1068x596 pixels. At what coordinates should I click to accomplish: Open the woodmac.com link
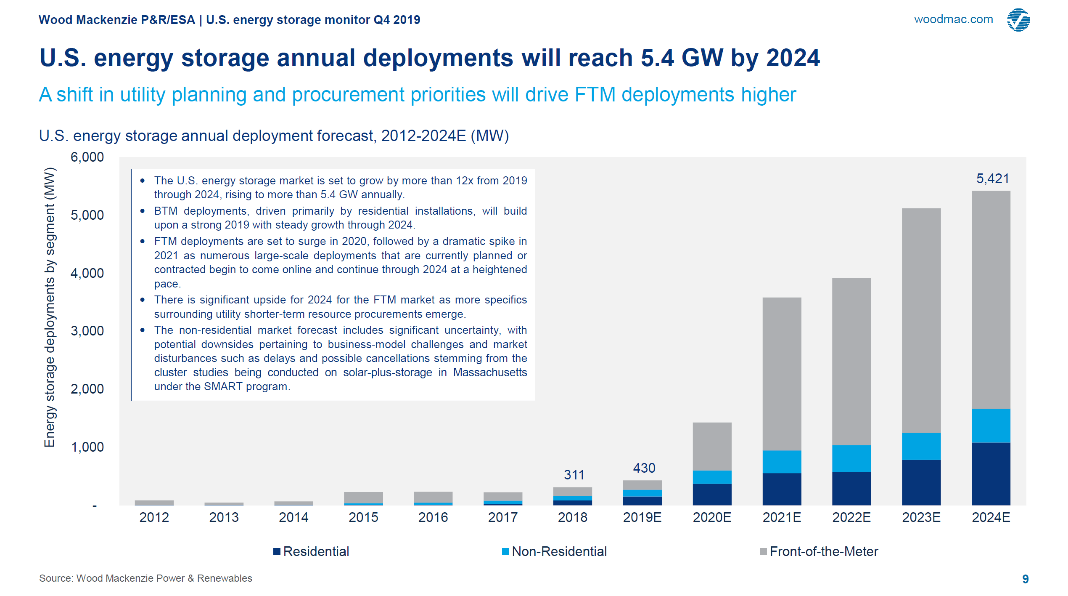[x=953, y=19]
